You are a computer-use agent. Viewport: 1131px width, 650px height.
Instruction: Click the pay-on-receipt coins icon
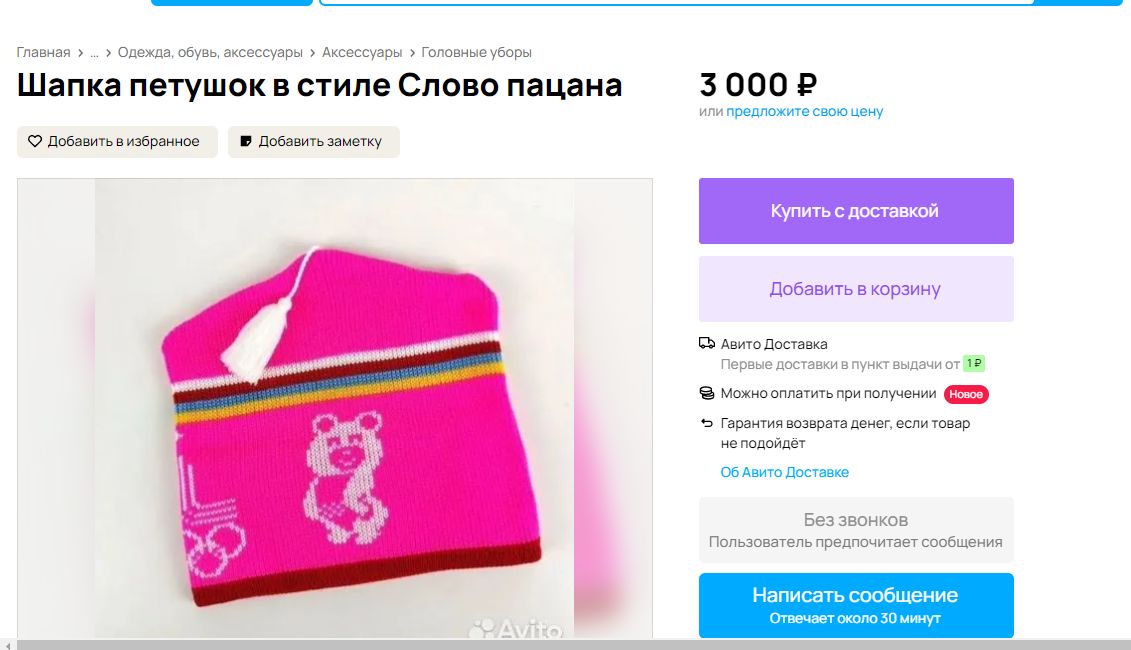pyautogui.click(x=707, y=393)
